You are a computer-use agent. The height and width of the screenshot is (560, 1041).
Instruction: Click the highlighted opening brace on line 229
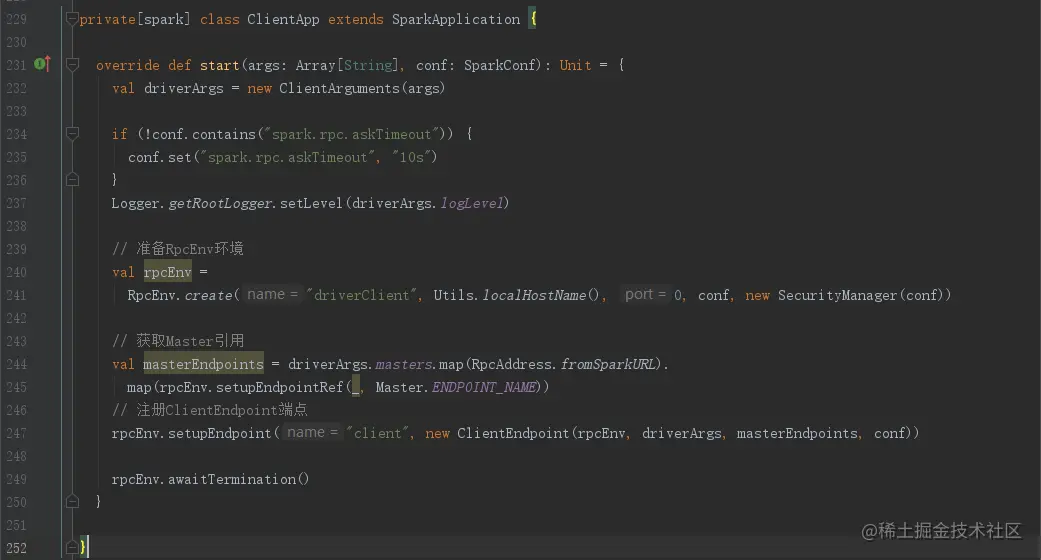point(532,19)
